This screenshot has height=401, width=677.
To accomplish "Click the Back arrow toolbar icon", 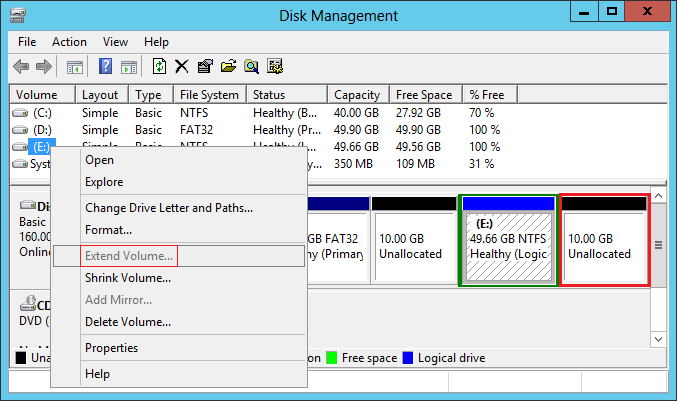I will (x=21, y=67).
